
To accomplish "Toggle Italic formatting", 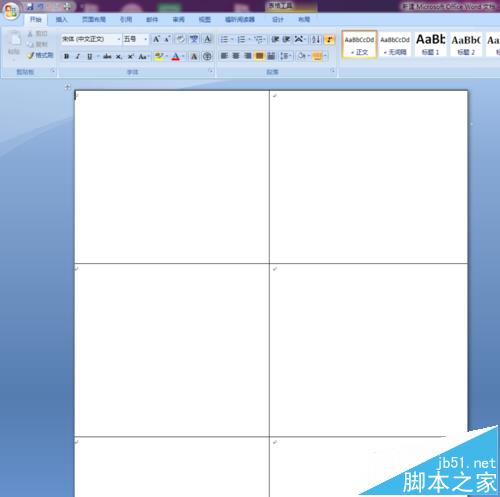I will coord(78,56).
